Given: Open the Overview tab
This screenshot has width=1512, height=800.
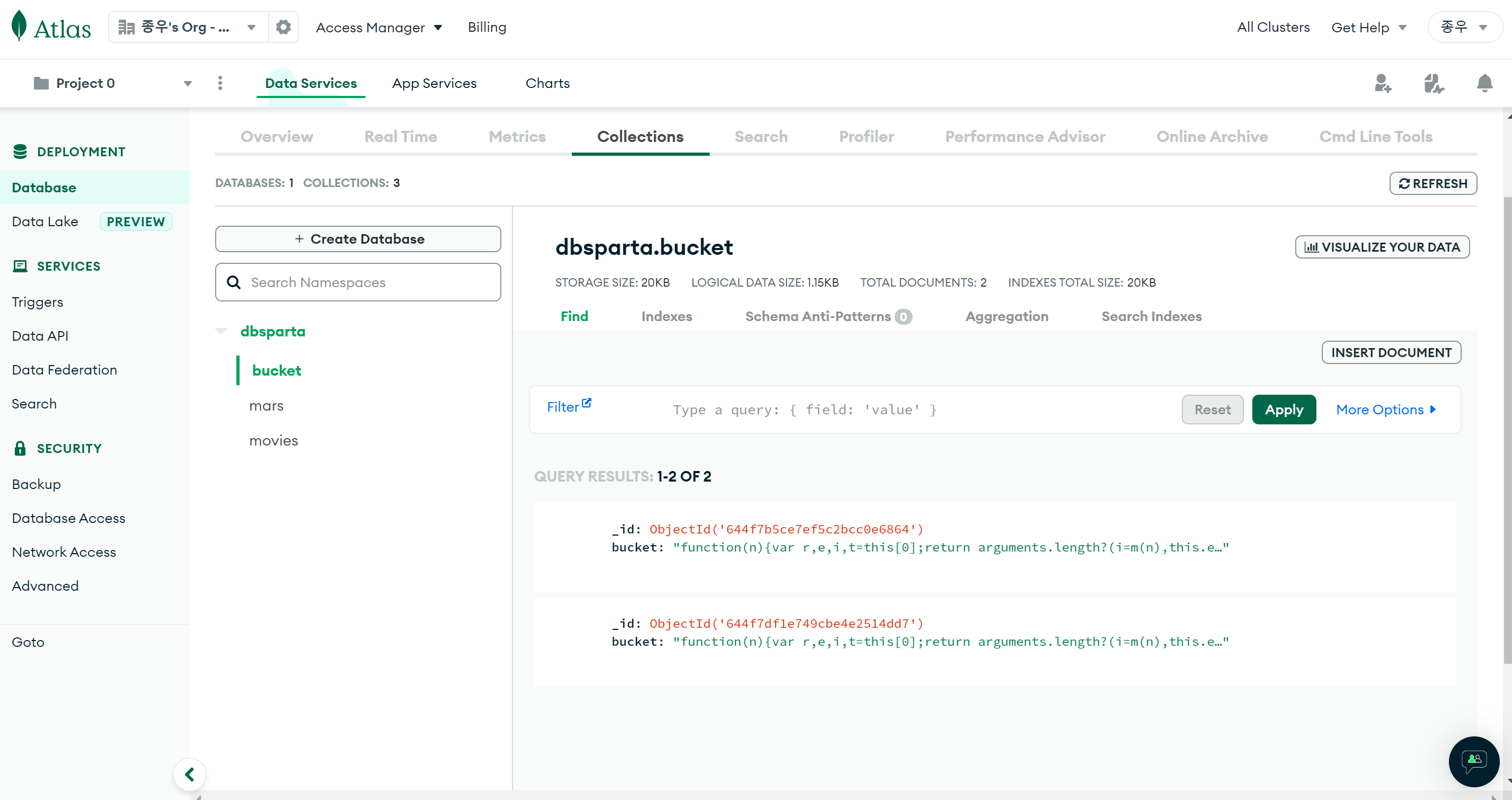Looking at the screenshot, I should click(277, 137).
